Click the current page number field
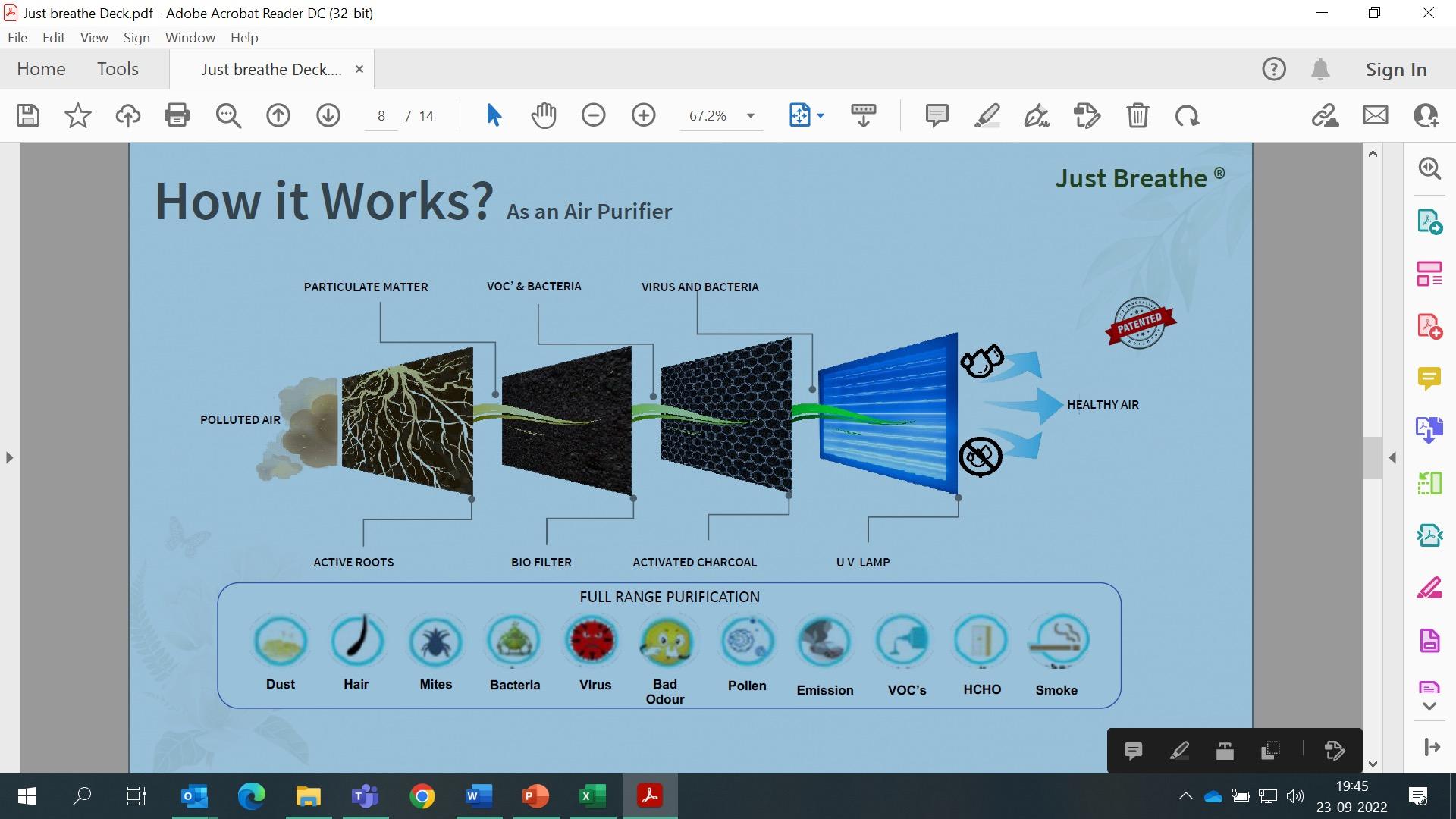Image resolution: width=1456 pixels, height=819 pixels. click(x=381, y=115)
